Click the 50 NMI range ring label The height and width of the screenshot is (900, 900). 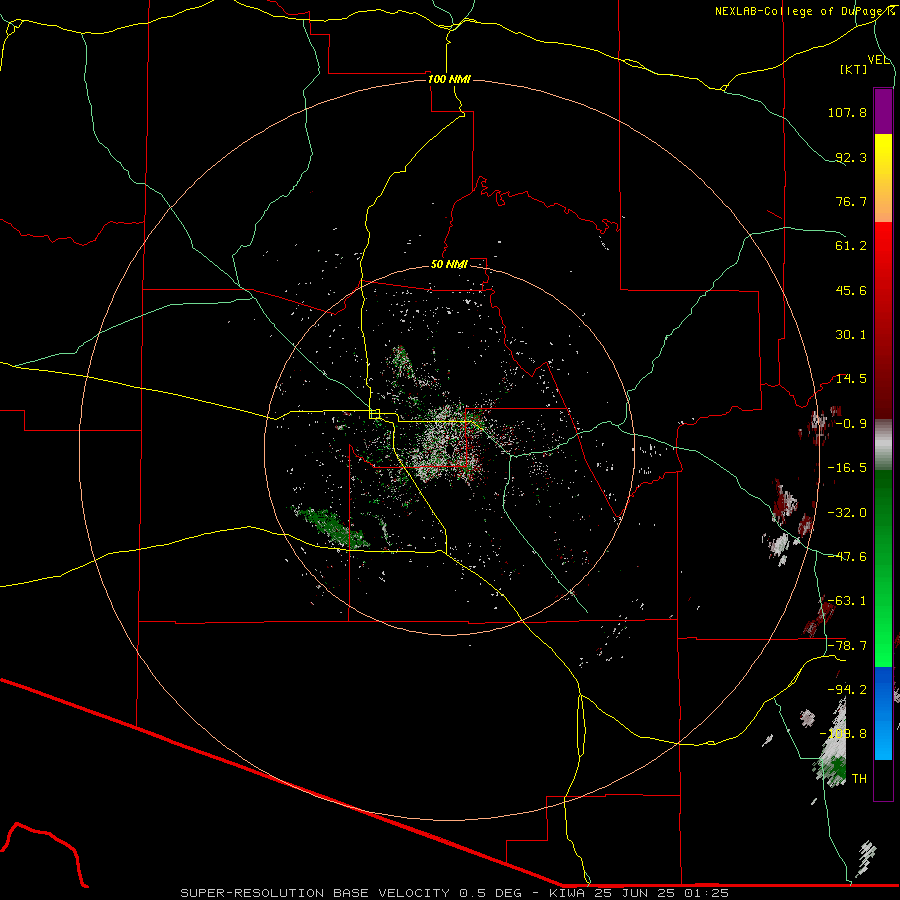click(x=449, y=265)
